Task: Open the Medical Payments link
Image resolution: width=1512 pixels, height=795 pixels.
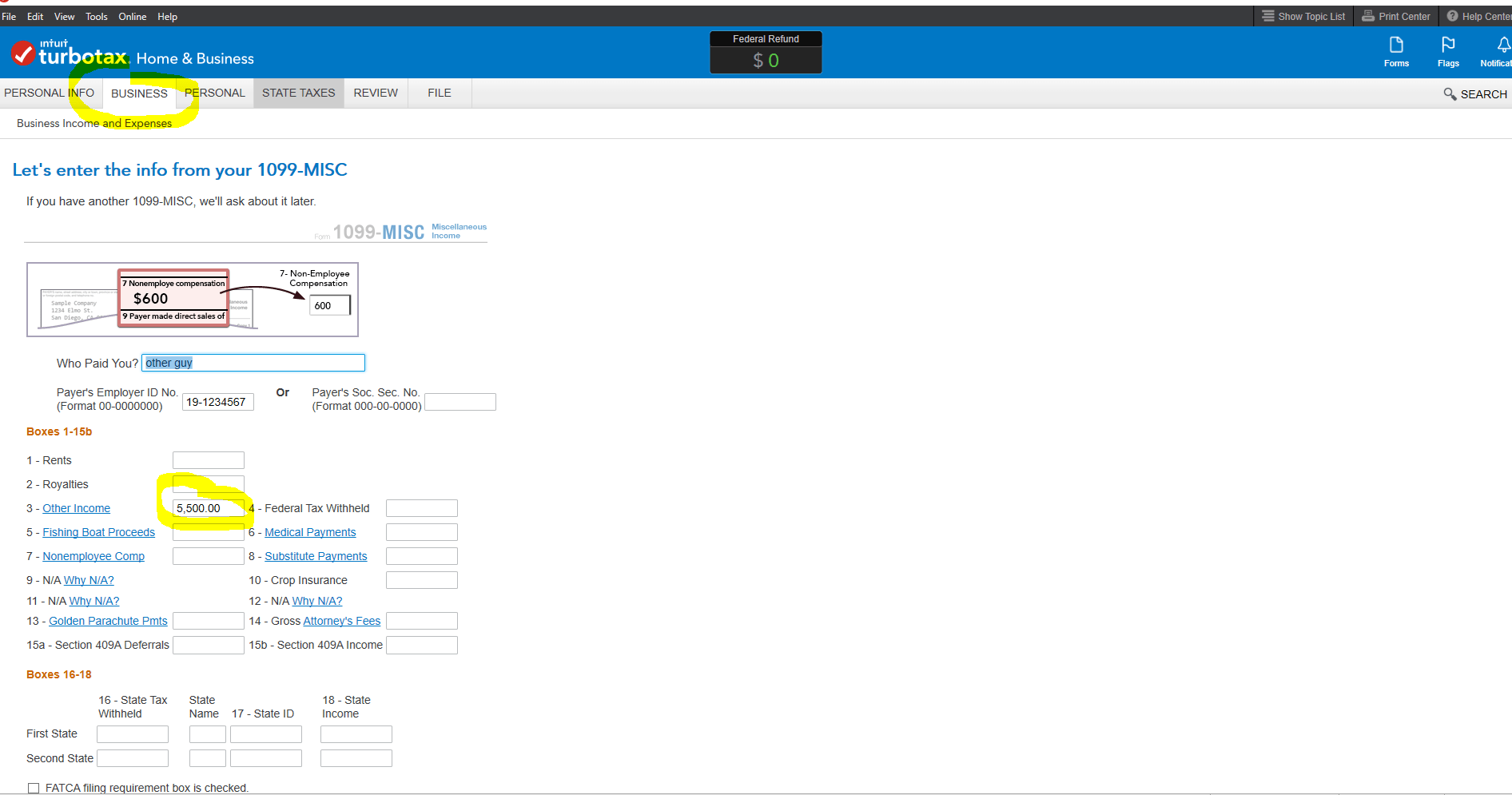Action: (310, 532)
